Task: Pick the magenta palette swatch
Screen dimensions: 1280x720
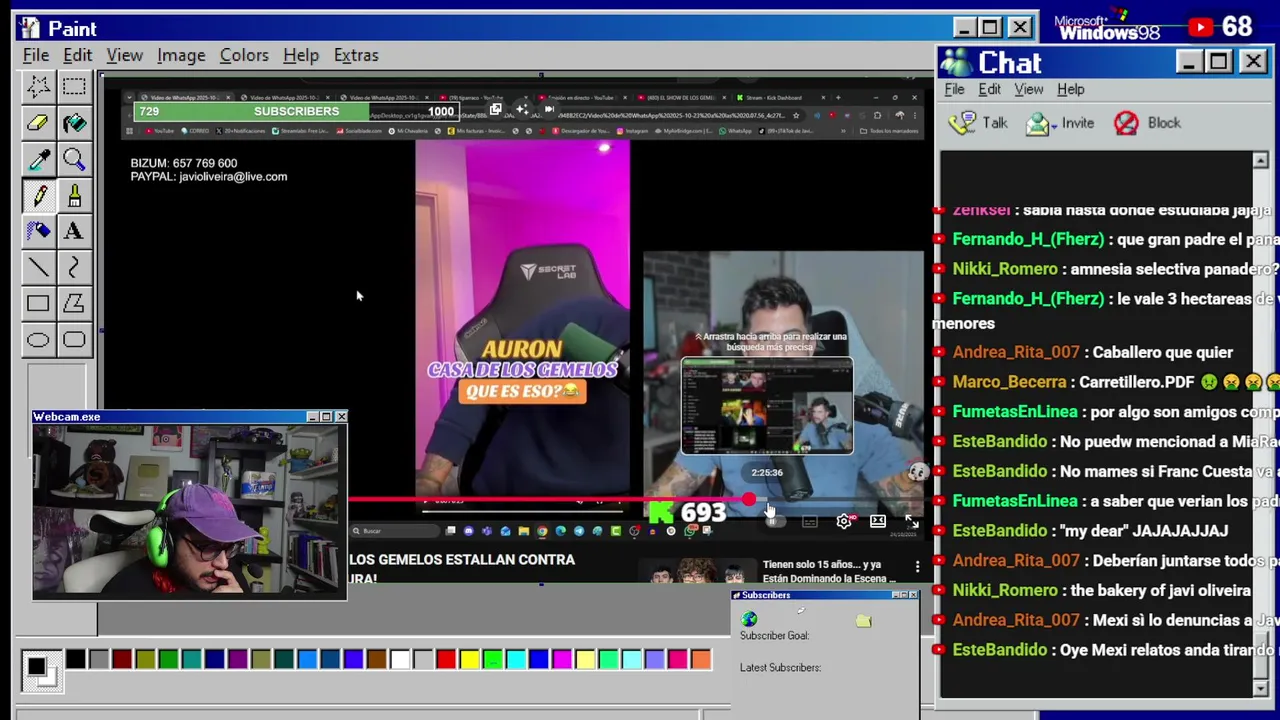Action: [562, 659]
